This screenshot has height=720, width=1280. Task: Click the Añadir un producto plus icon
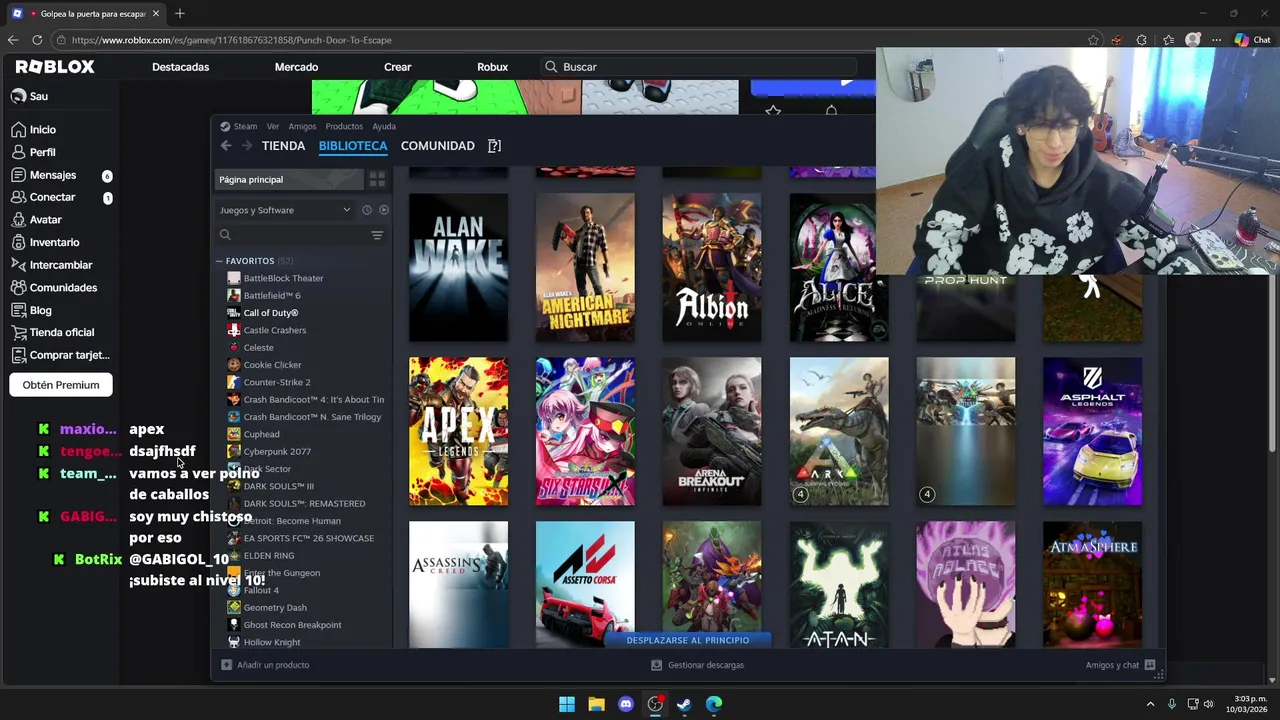[226, 665]
